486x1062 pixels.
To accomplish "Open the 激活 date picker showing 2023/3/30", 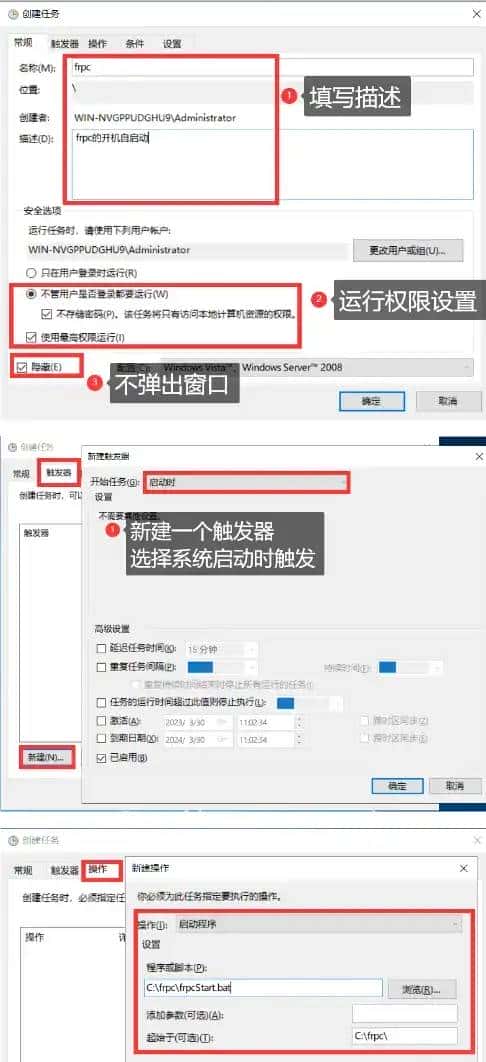I will pos(198,721).
